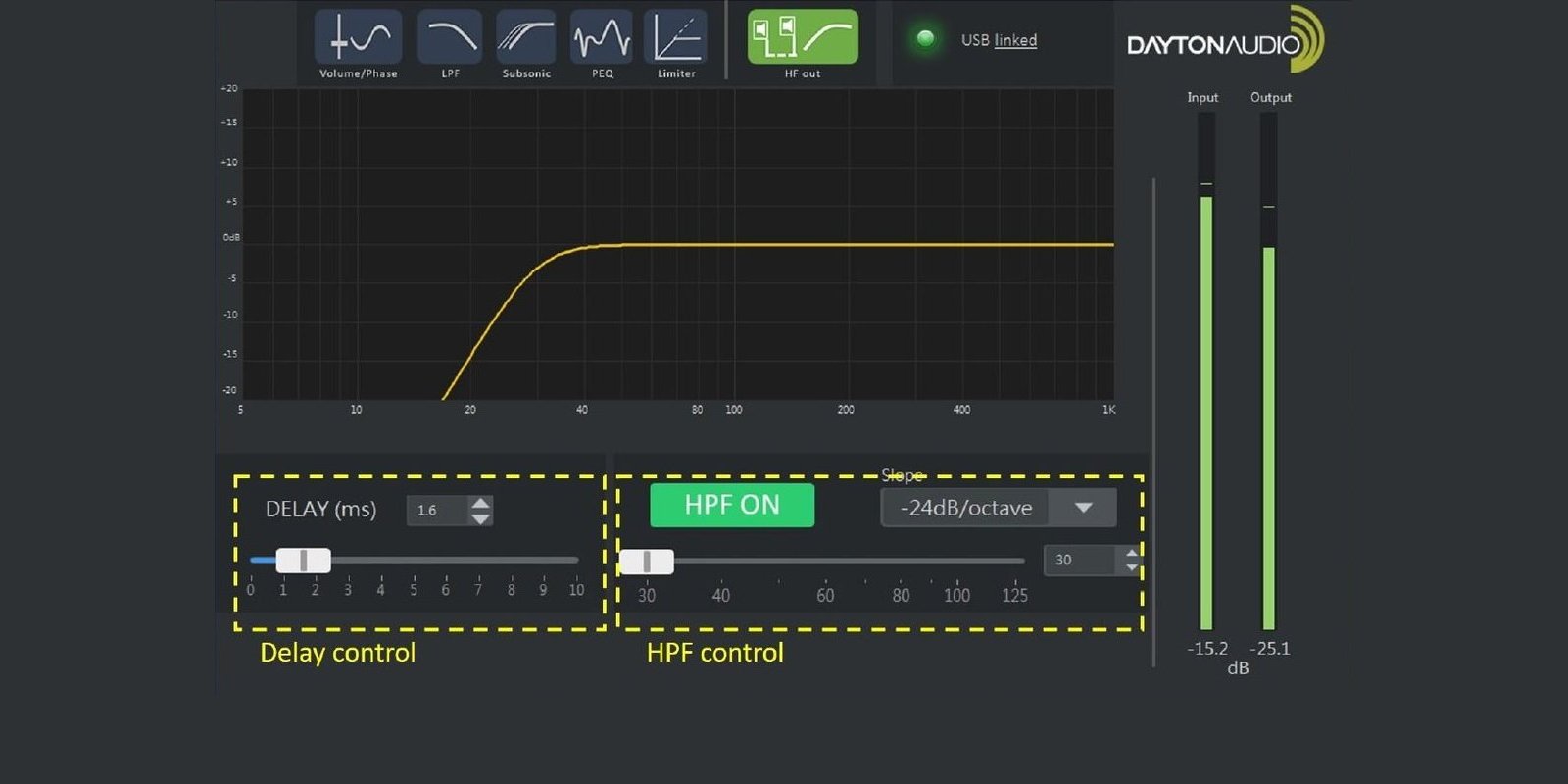The width and height of the screenshot is (1568, 784).
Task: Click the delay slider track at 10
Action: click(x=575, y=561)
